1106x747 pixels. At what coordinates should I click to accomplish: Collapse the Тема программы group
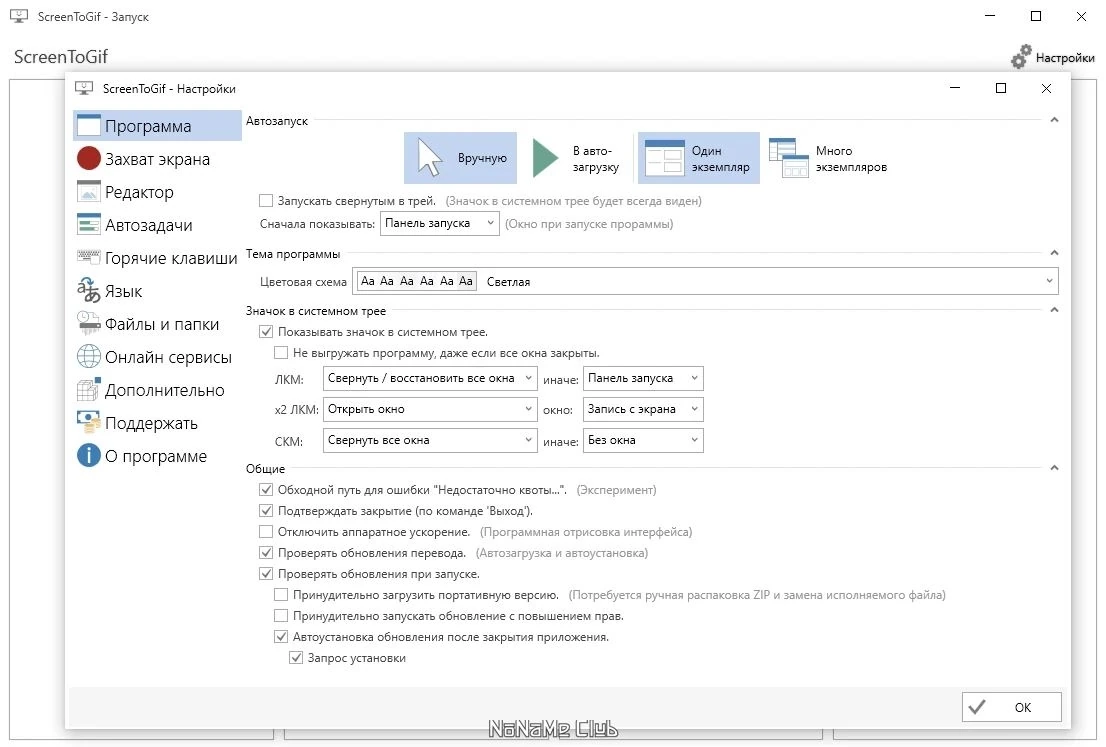pyautogui.click(x=1054, y=253)
